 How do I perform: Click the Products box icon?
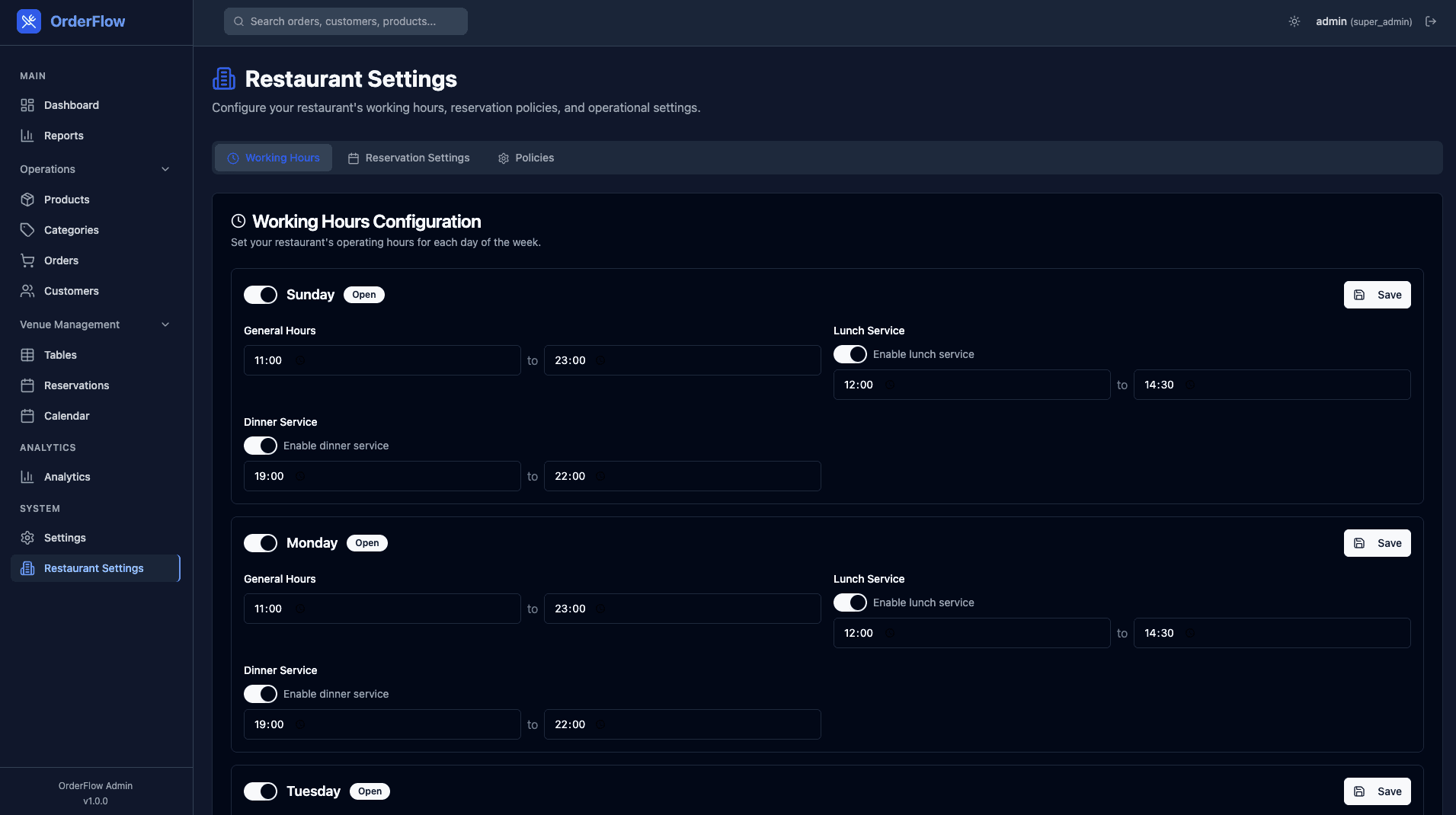pyautogui.click(x=27, y=199)
